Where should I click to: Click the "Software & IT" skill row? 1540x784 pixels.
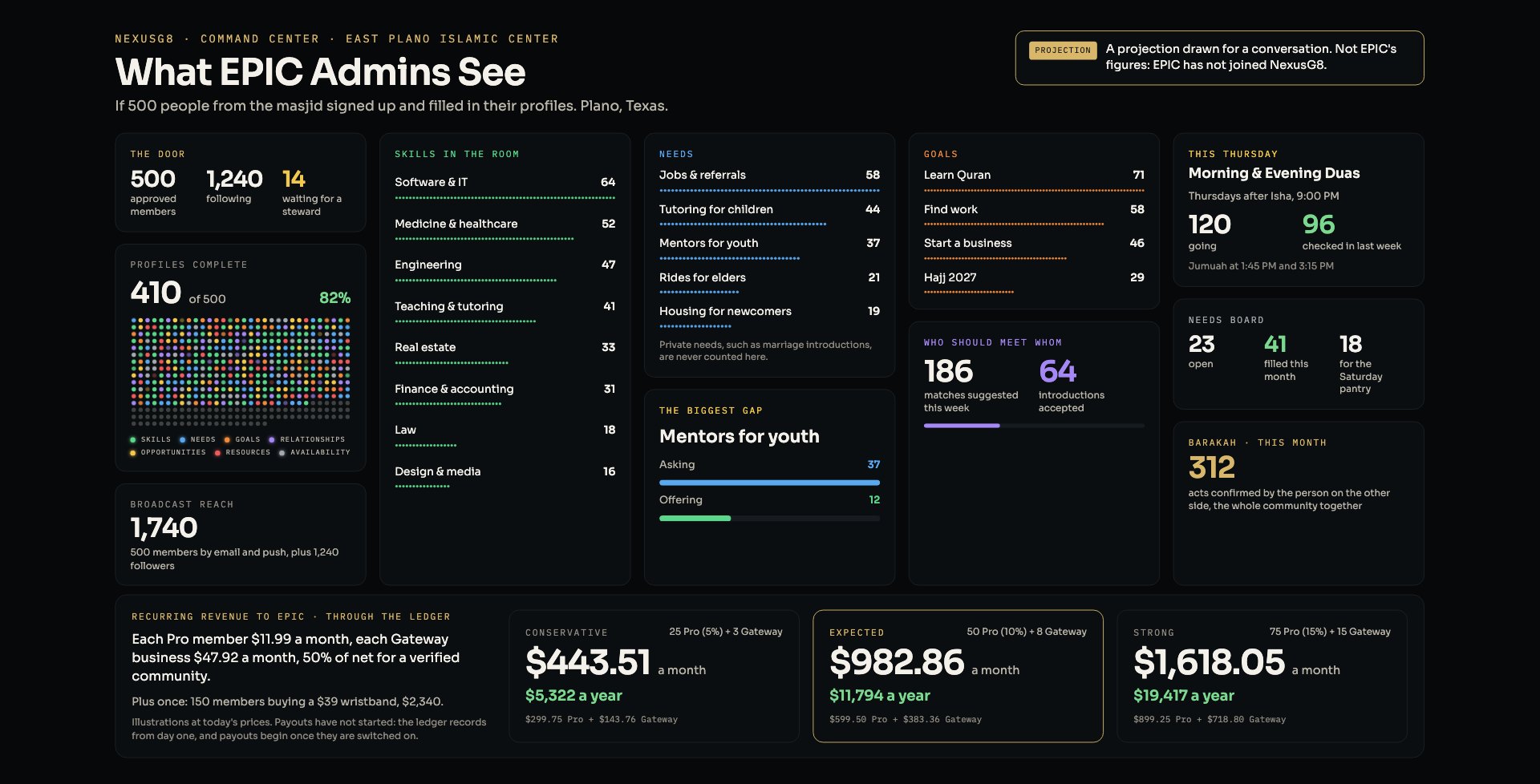(x=505, y=187)
